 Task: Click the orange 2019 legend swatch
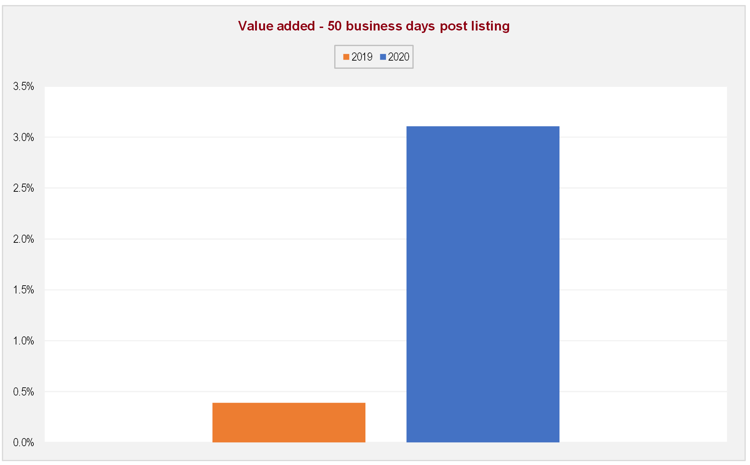coord(346,57)
